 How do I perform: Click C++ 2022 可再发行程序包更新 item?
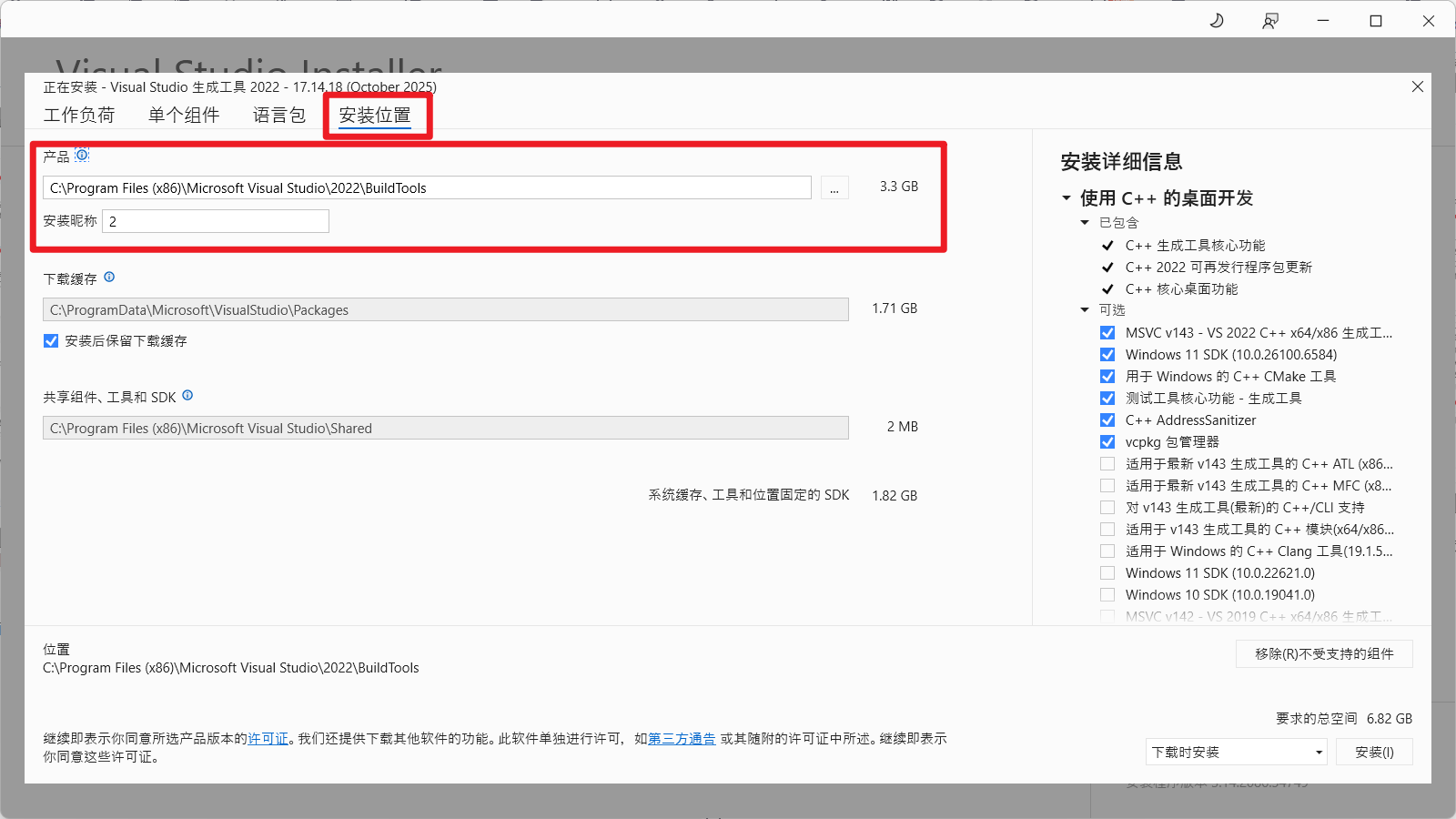point(1218,268)
